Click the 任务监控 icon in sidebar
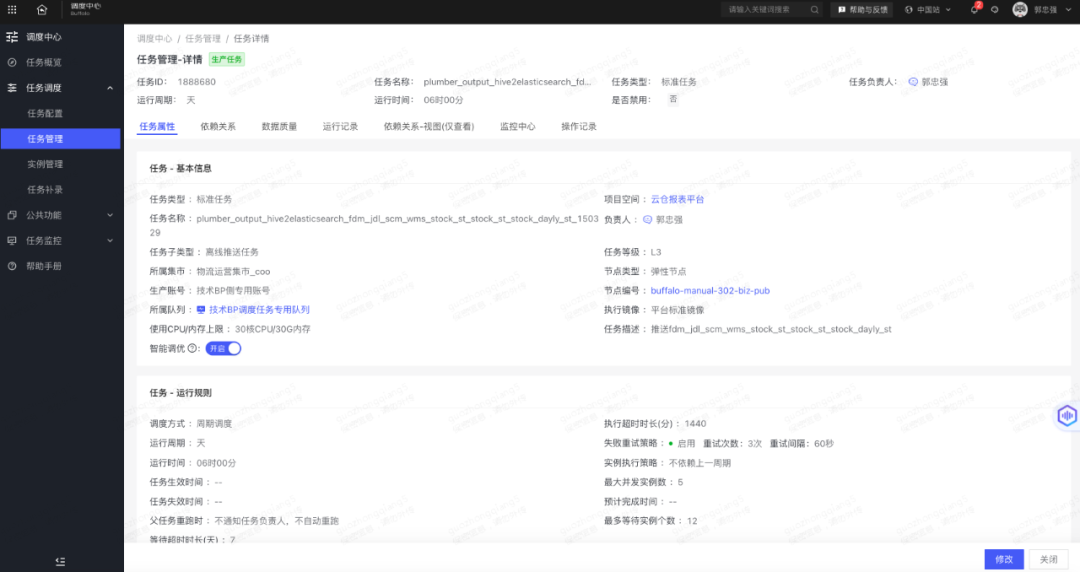Image resolution: width=1080 pixels, height=572 pixels. [x=12, y=241]
